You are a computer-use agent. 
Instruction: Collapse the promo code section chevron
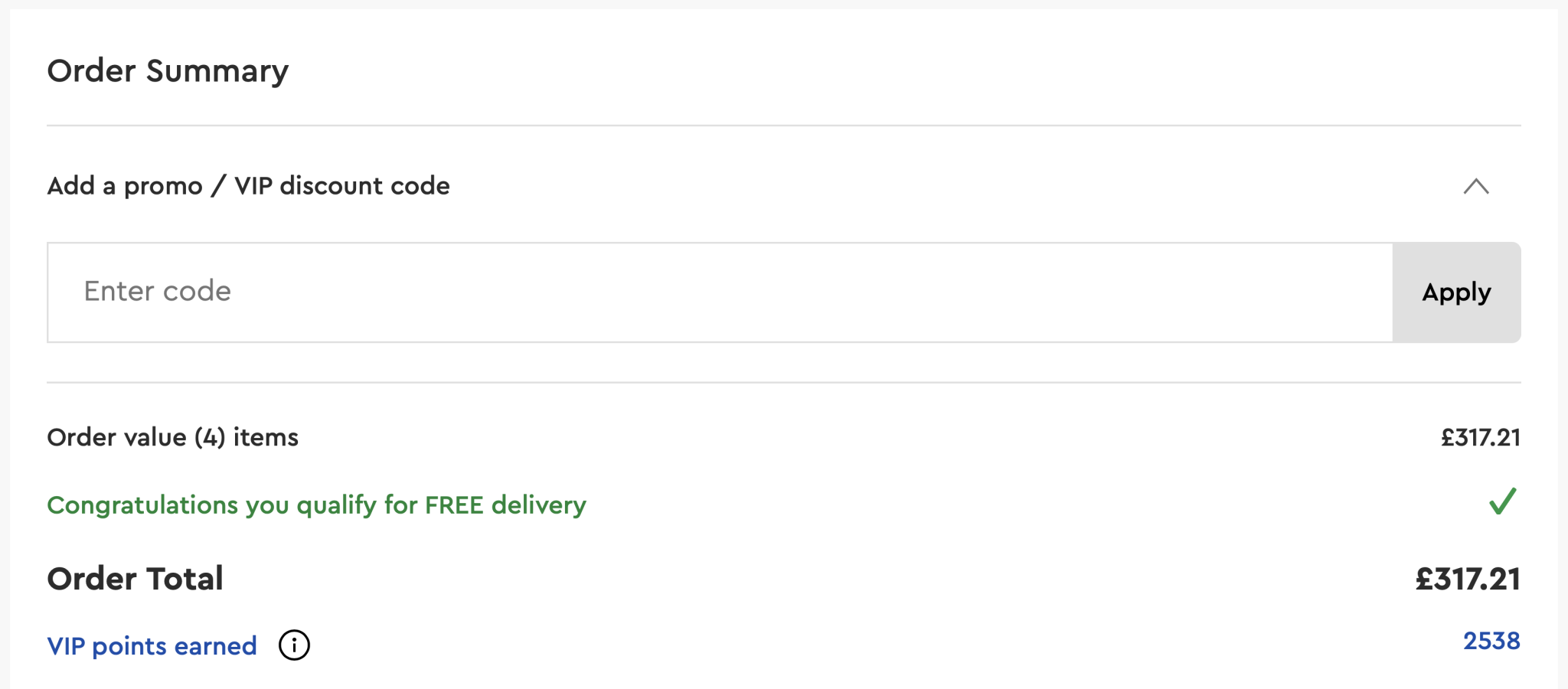pyautogui.click(x=1475, y=186)
